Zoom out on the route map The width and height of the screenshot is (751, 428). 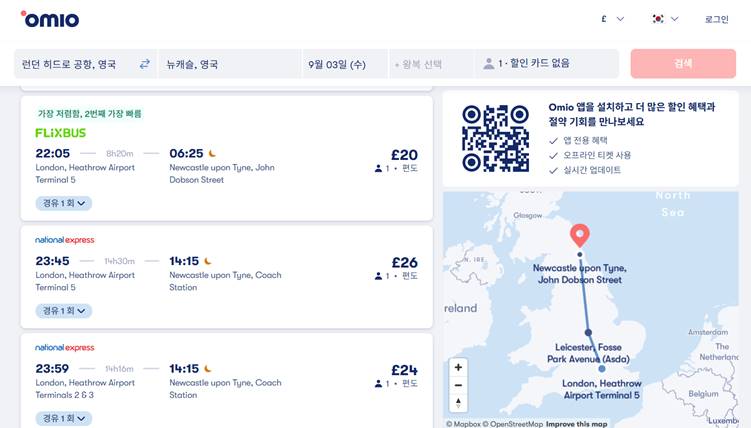(458, 385)
